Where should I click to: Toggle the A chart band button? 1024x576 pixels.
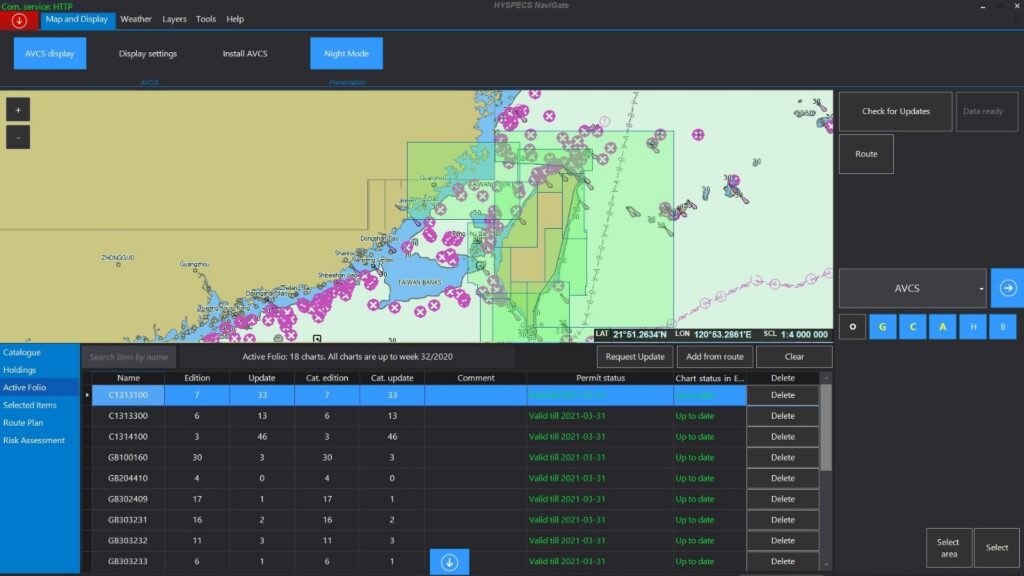[942, 327]
